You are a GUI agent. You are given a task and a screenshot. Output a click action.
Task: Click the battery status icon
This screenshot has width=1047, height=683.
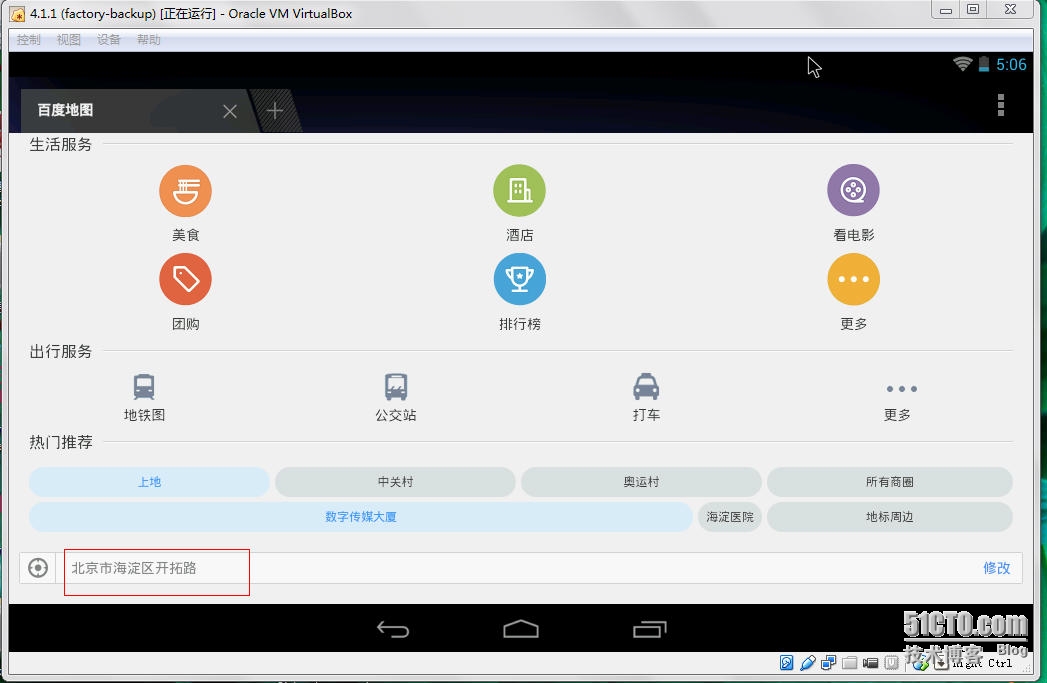(984, 64)
